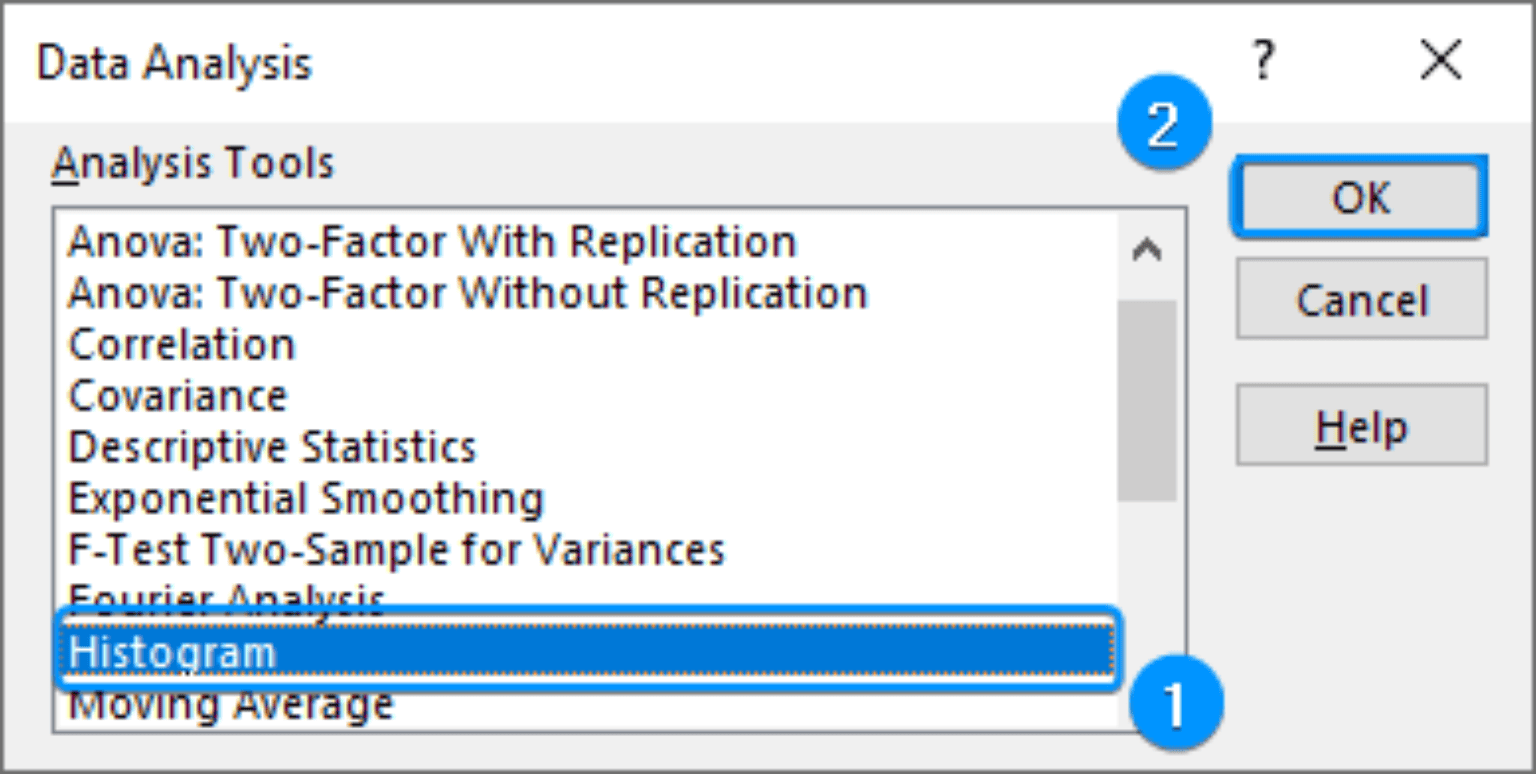Select Descriptive Statistics in the list

272,447
